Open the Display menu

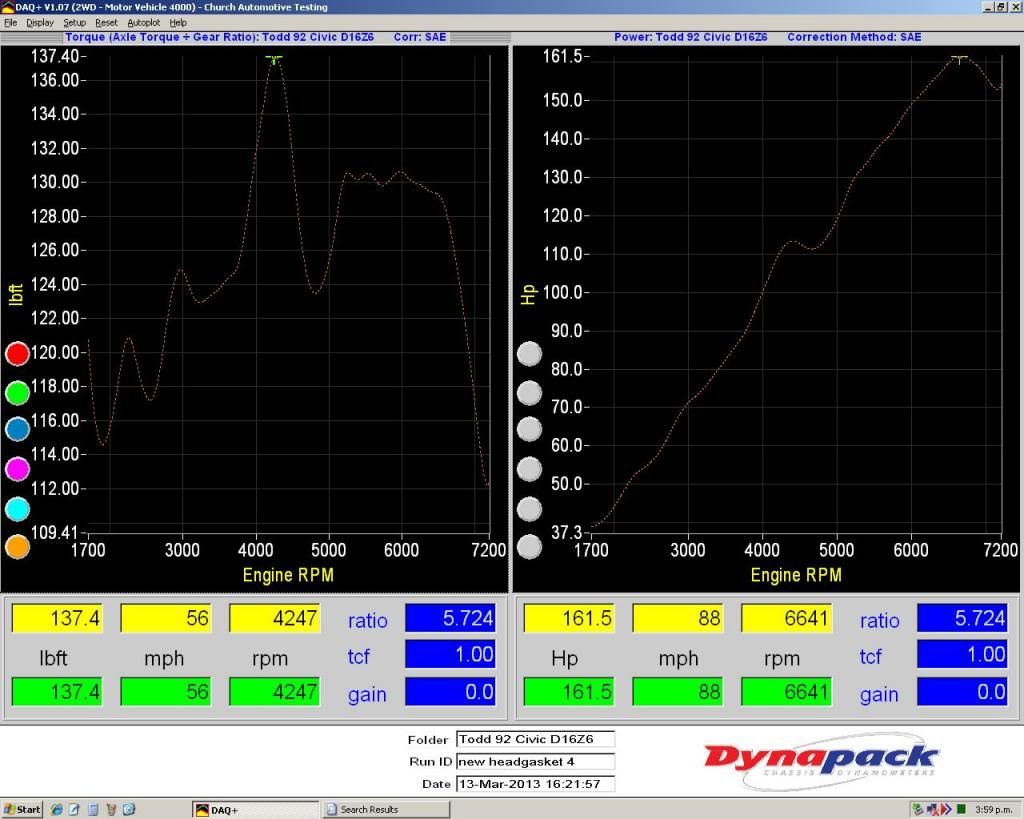coord(40,22)
